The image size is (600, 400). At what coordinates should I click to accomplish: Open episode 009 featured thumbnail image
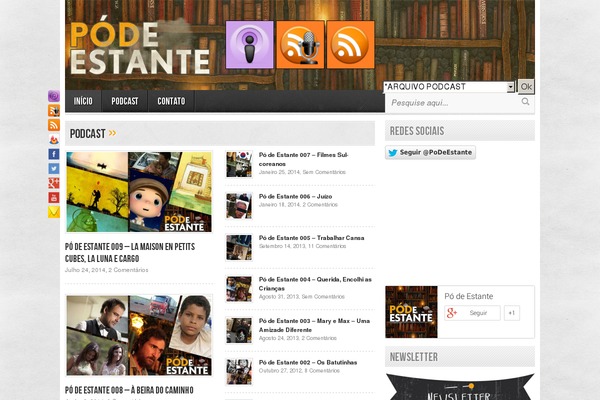click(x=139, y=192)
